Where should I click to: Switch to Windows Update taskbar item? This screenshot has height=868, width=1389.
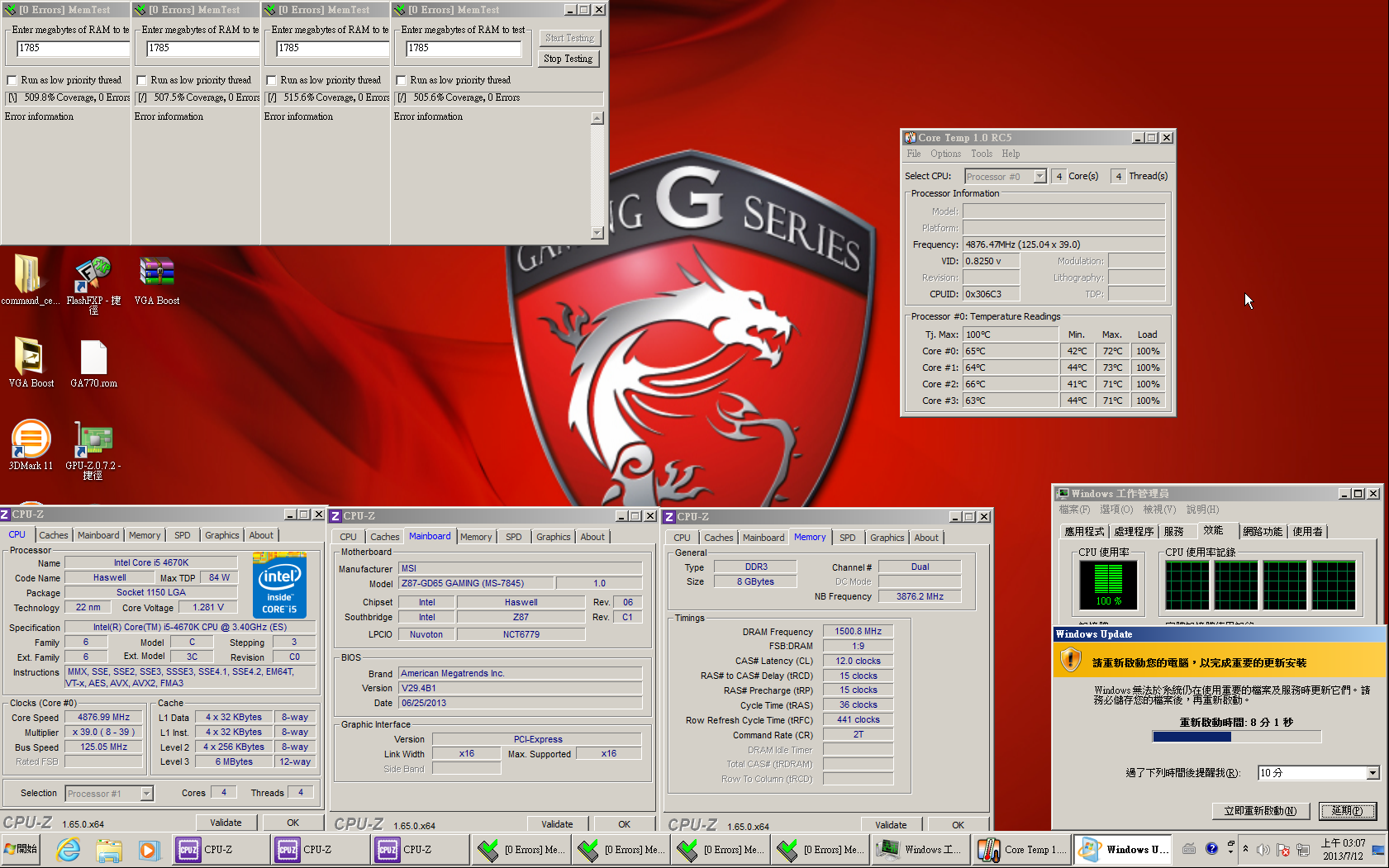pos(1122,849)
